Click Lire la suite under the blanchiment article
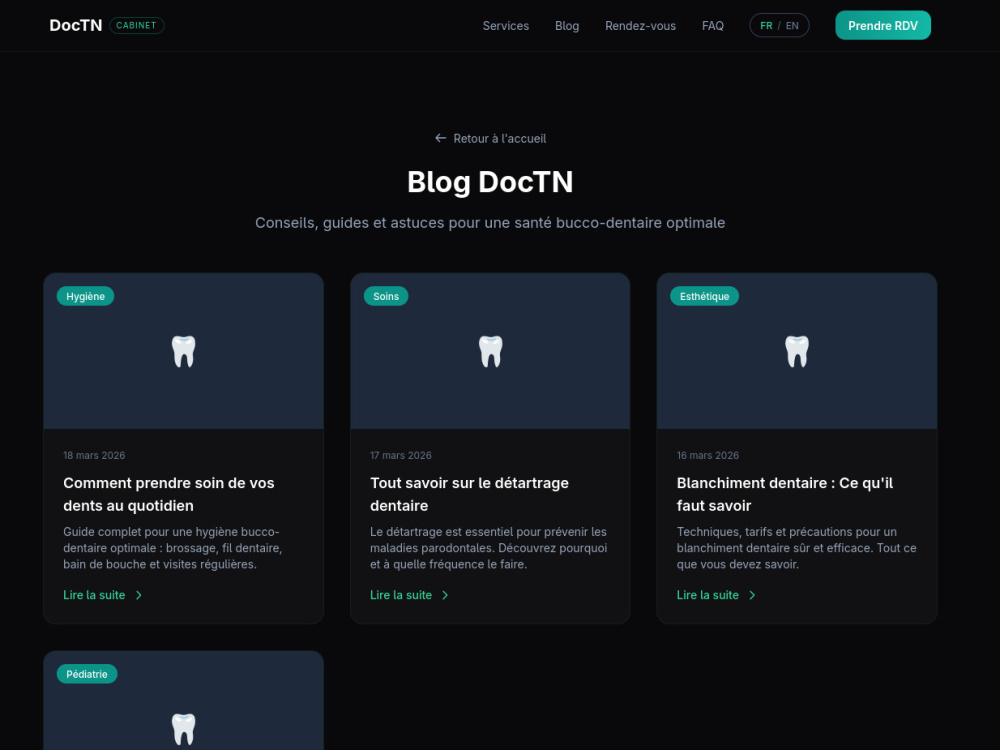The width and height of the screenshot is (1000, 750). click(x=707, y=595)
